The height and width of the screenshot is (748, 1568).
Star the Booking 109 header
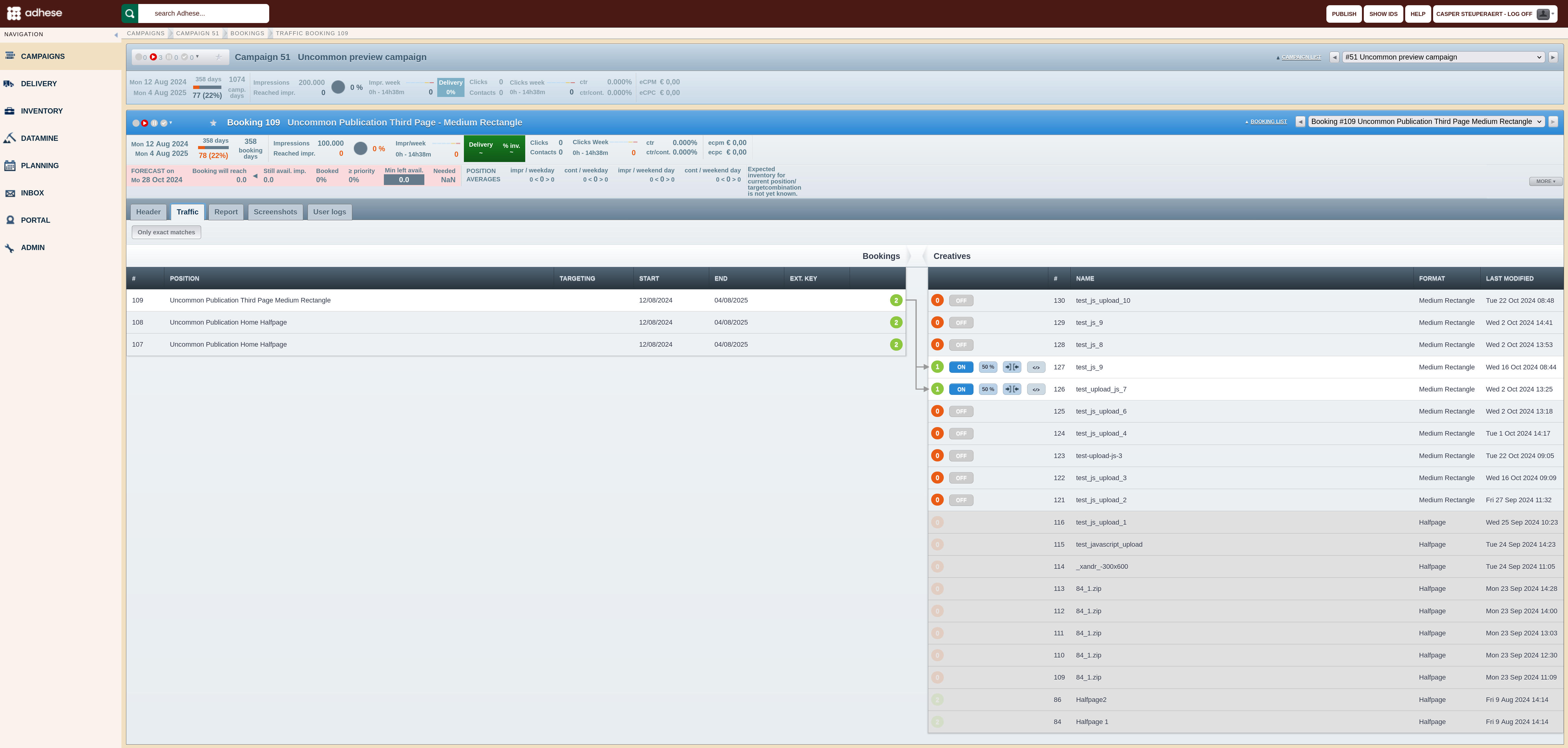click(x=213, y=123)
